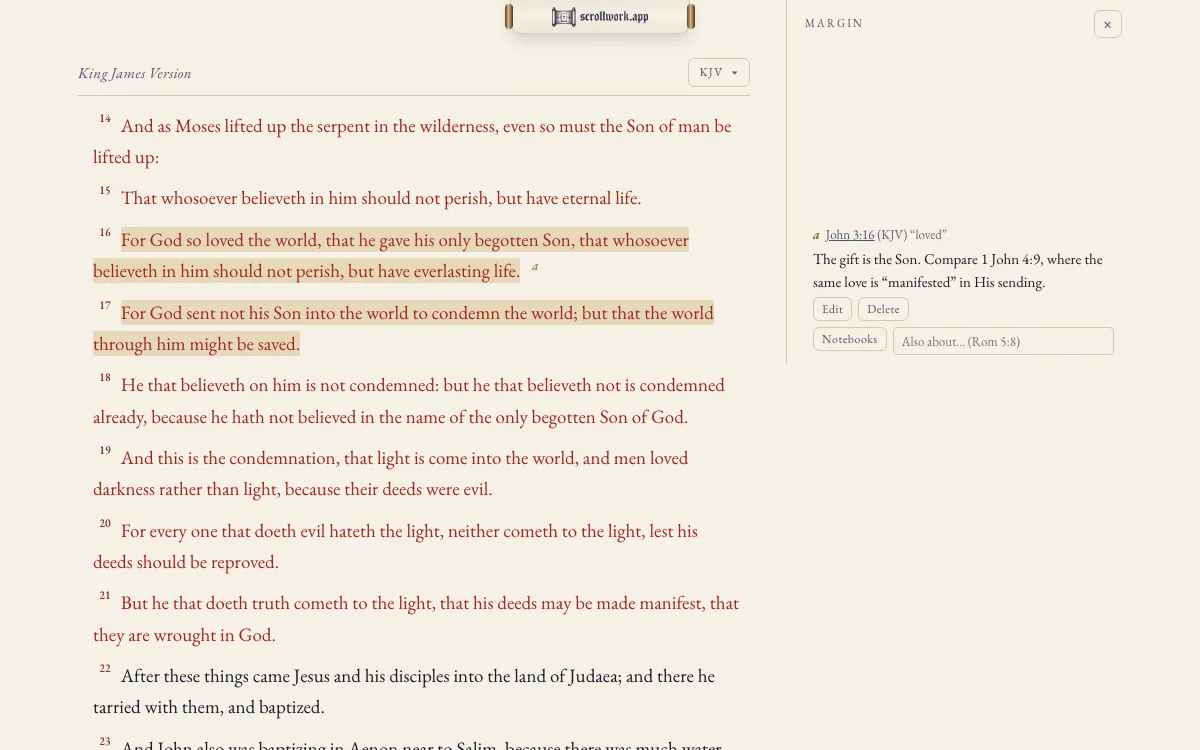Click the verse number 17 superscript

pos(105,305)
